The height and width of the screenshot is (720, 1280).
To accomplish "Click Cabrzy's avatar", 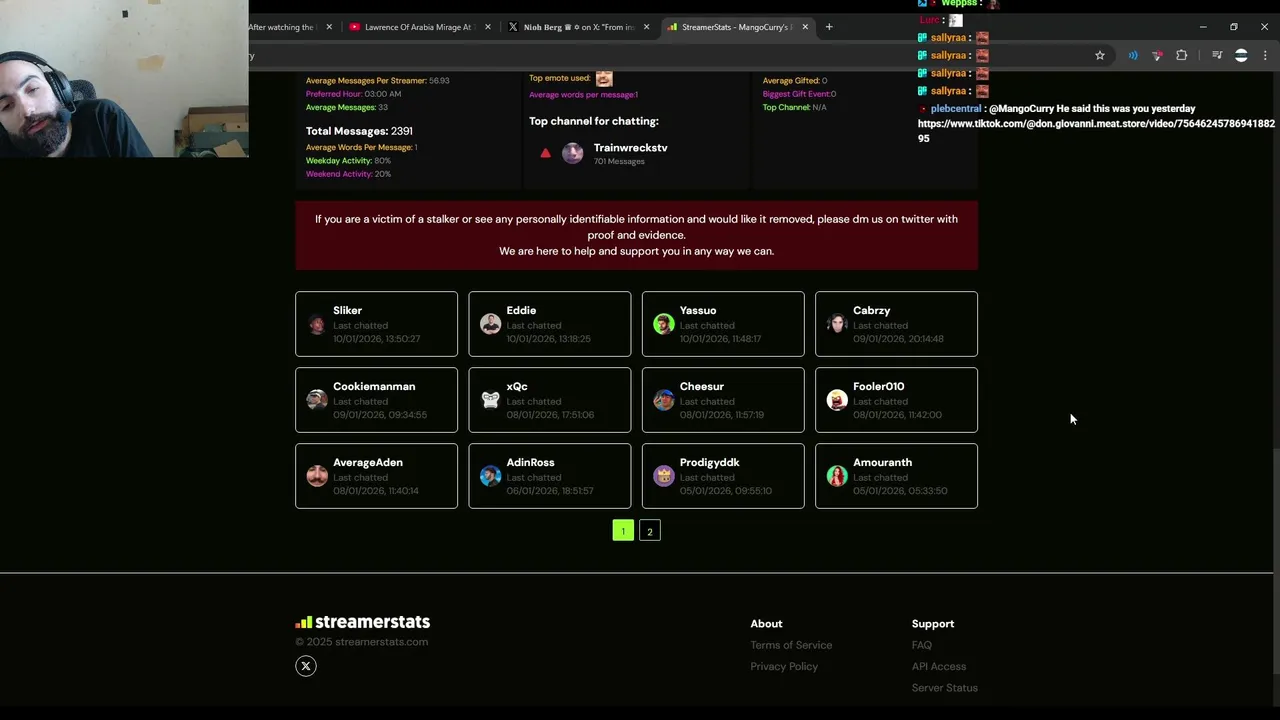I will pyautogui.click(x=837, y=324).
